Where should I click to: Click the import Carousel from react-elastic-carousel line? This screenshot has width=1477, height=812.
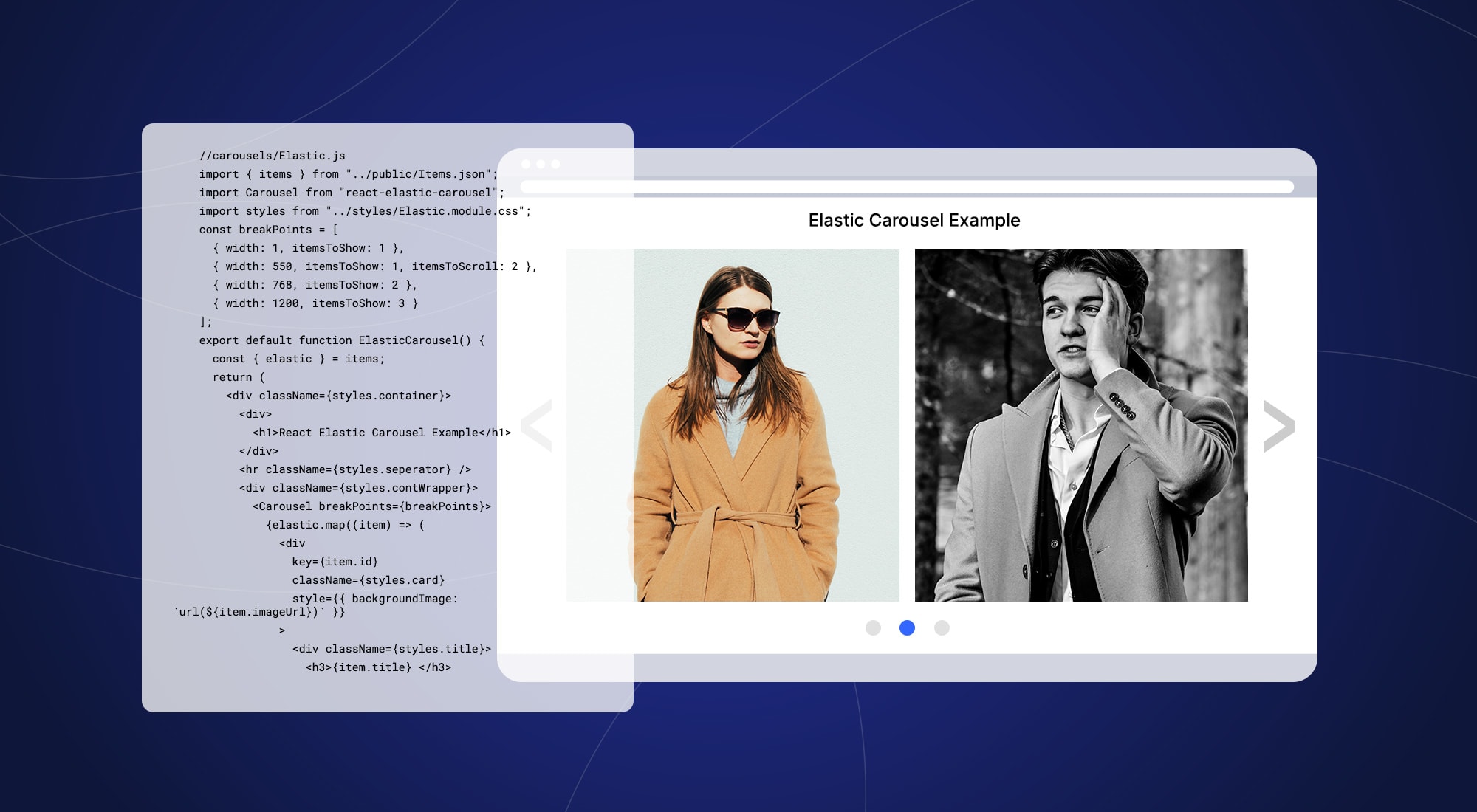(x=351, y=193)
